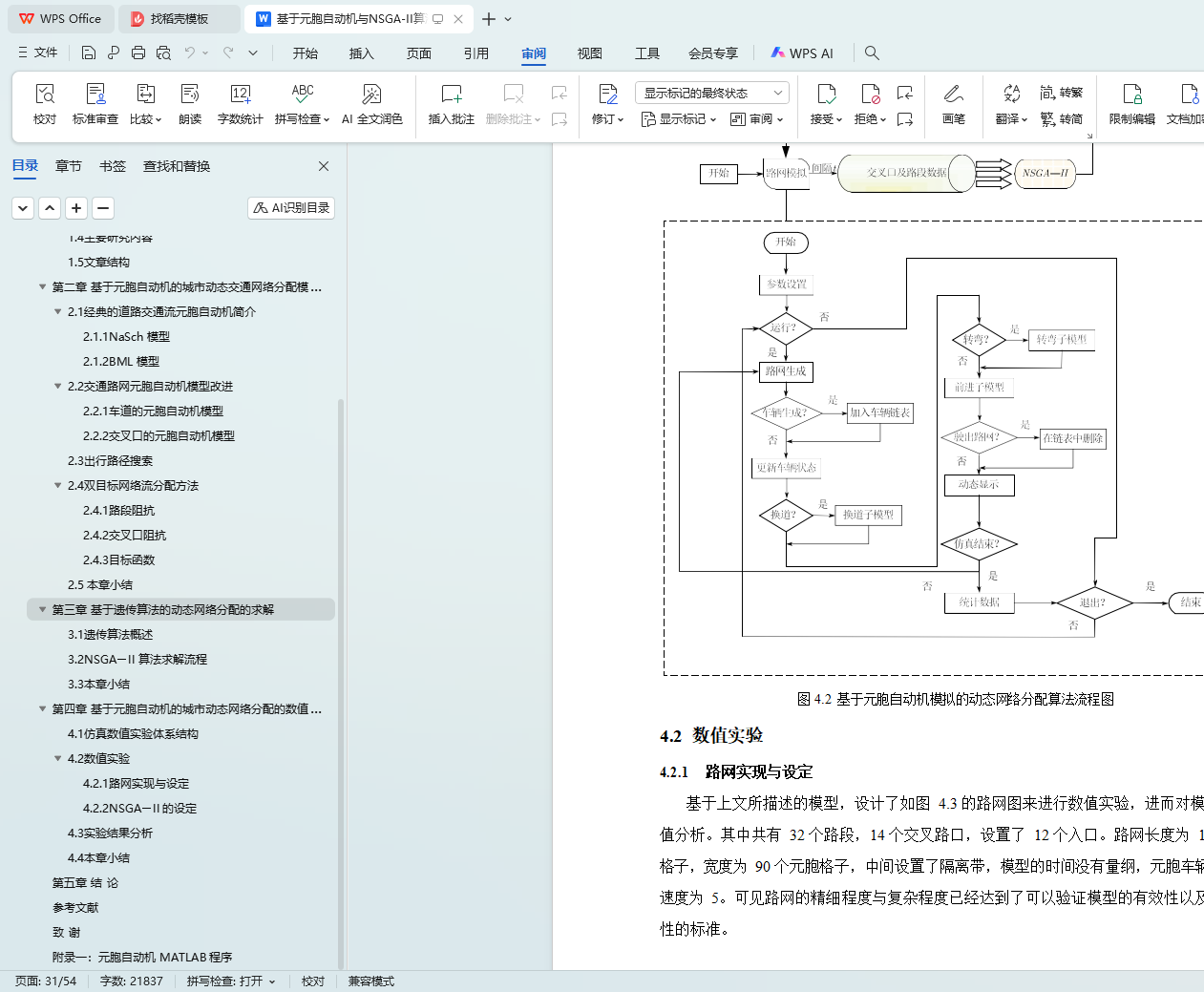The height and width of the screenshot is (992, 1204).
Task: Collapse the 4.2数值实验 outline node
Action: point(58,758)
